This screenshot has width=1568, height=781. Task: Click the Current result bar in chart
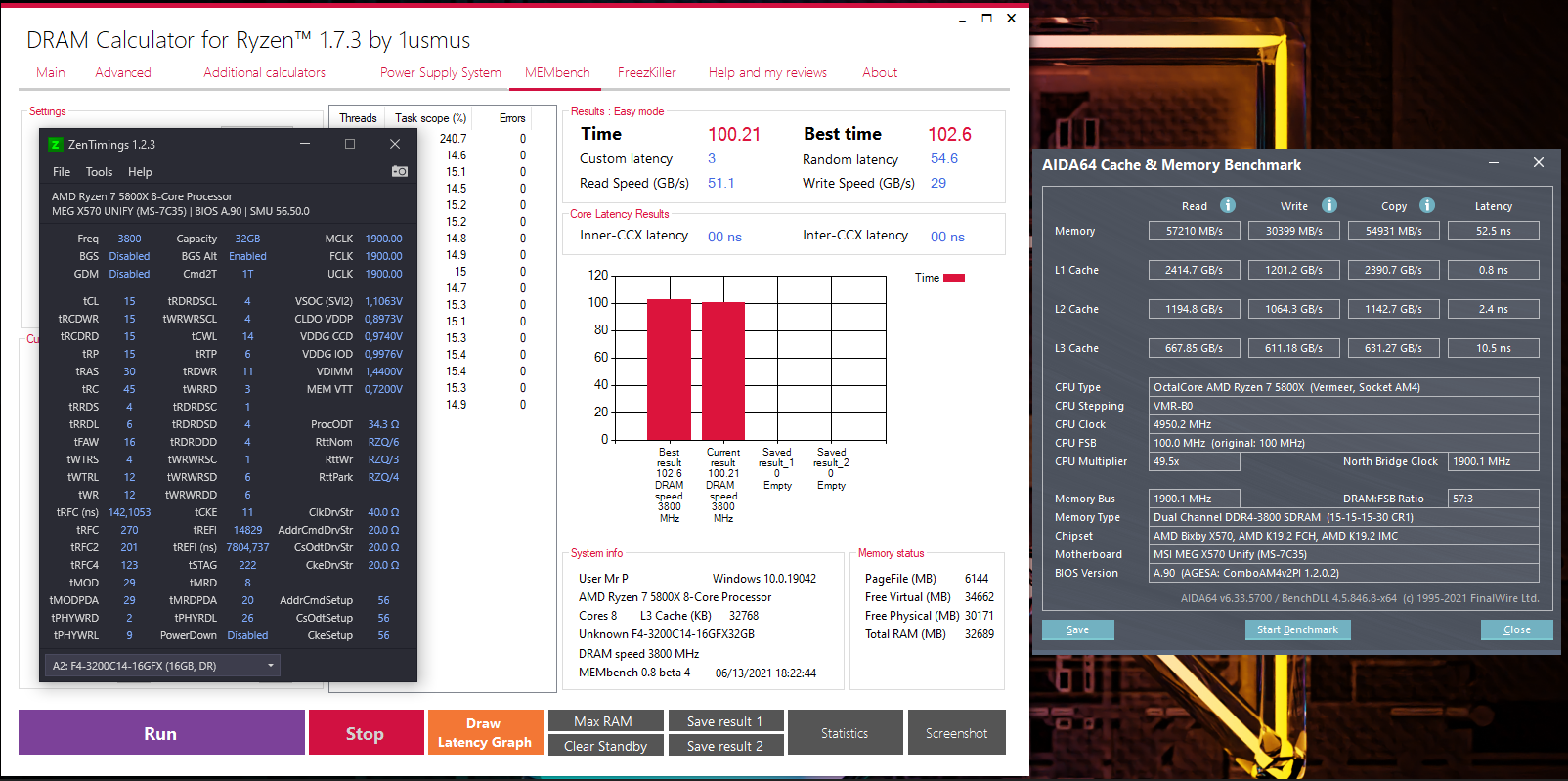pyautogui.click(x=723, y=371)
